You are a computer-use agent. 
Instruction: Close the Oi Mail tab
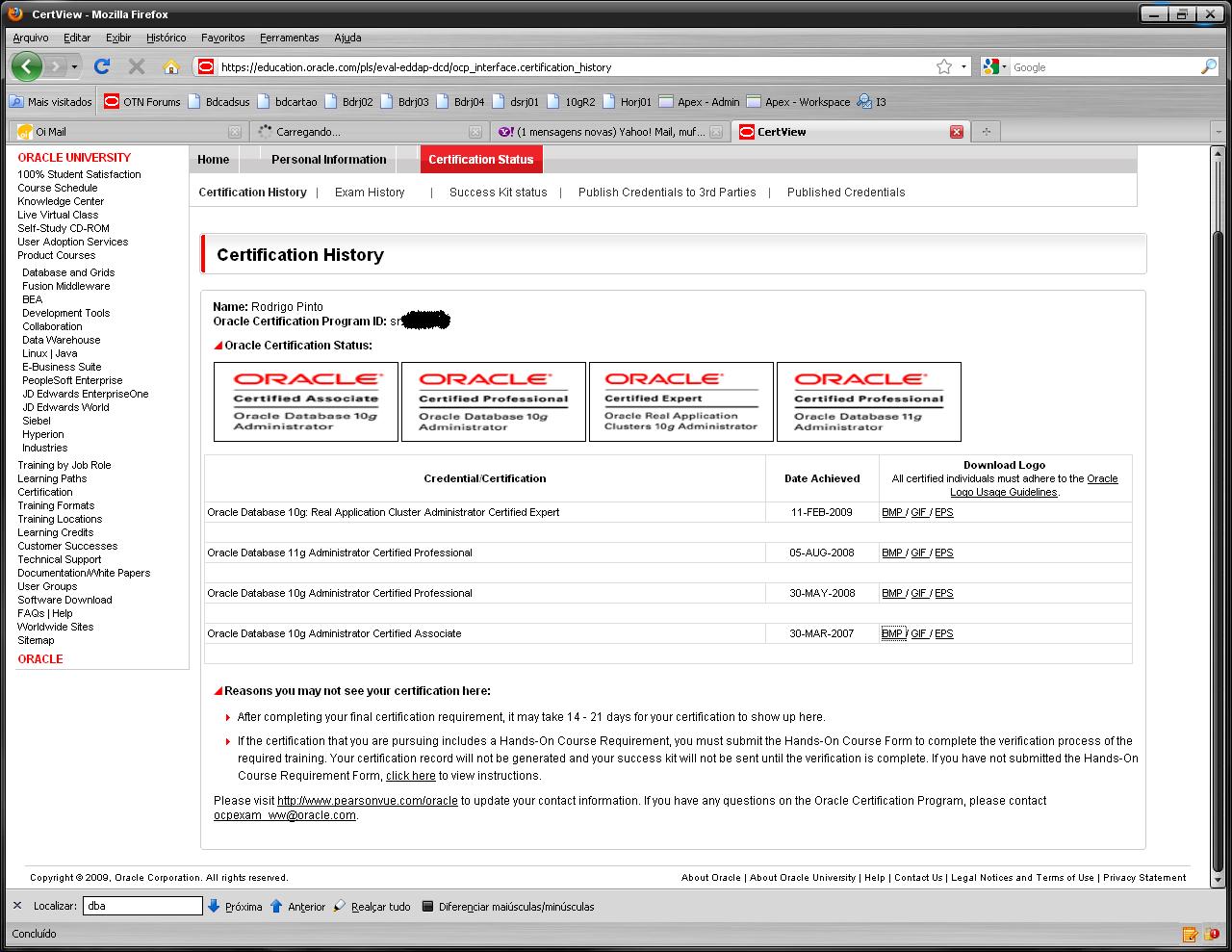pos(235,132)
